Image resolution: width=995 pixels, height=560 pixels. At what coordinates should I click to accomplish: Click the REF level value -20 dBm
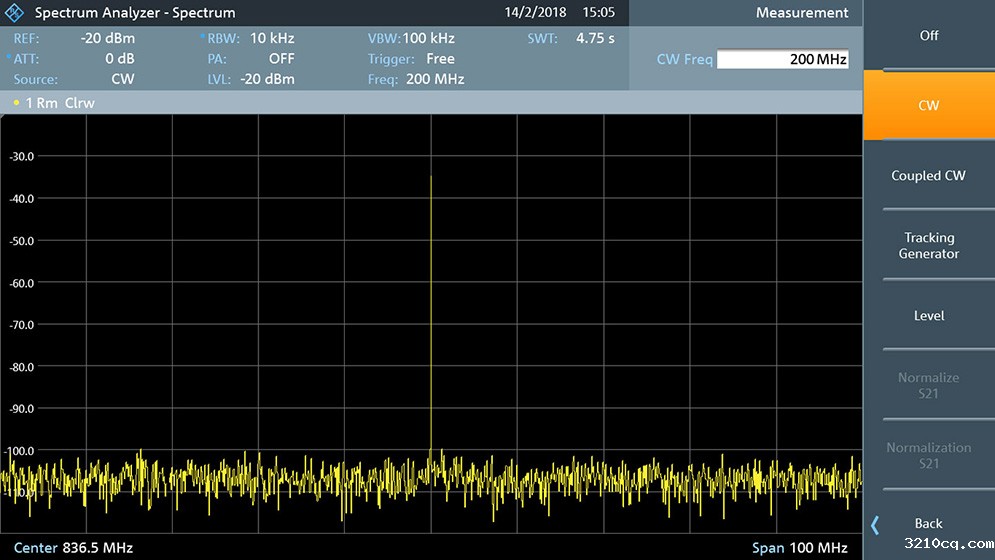[x=108, y=38]
